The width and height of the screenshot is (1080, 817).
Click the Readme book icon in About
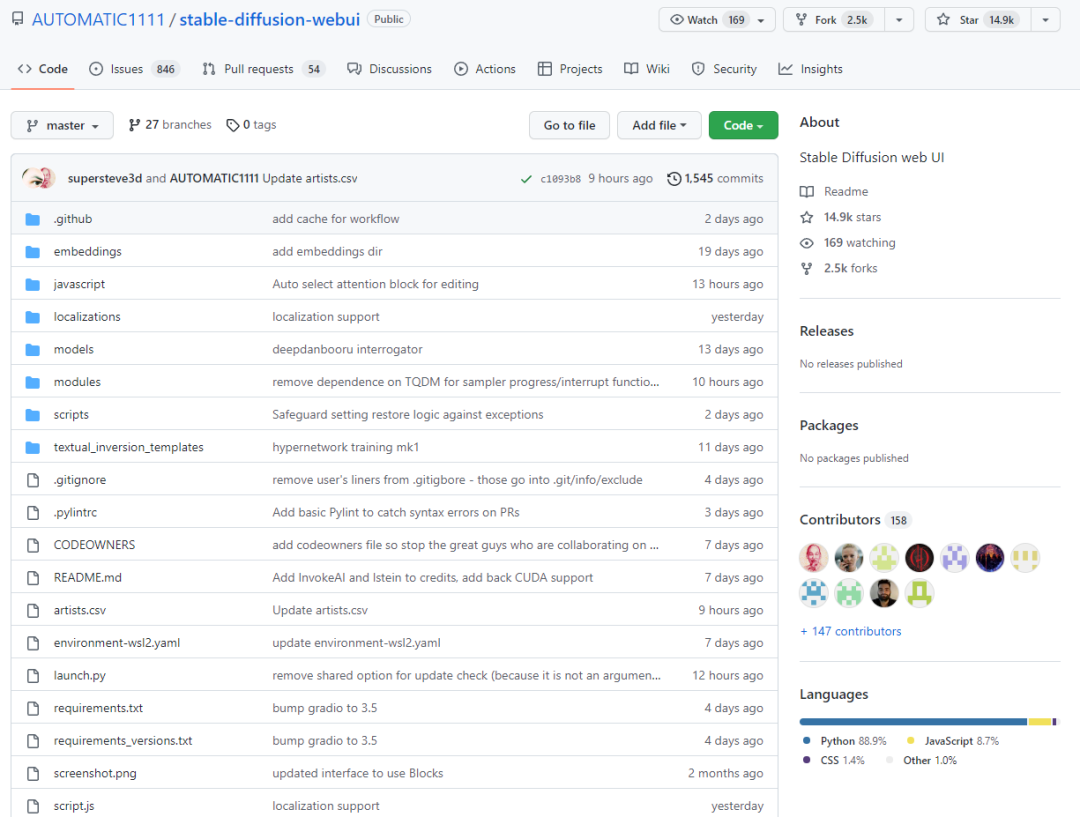(807, 192)
